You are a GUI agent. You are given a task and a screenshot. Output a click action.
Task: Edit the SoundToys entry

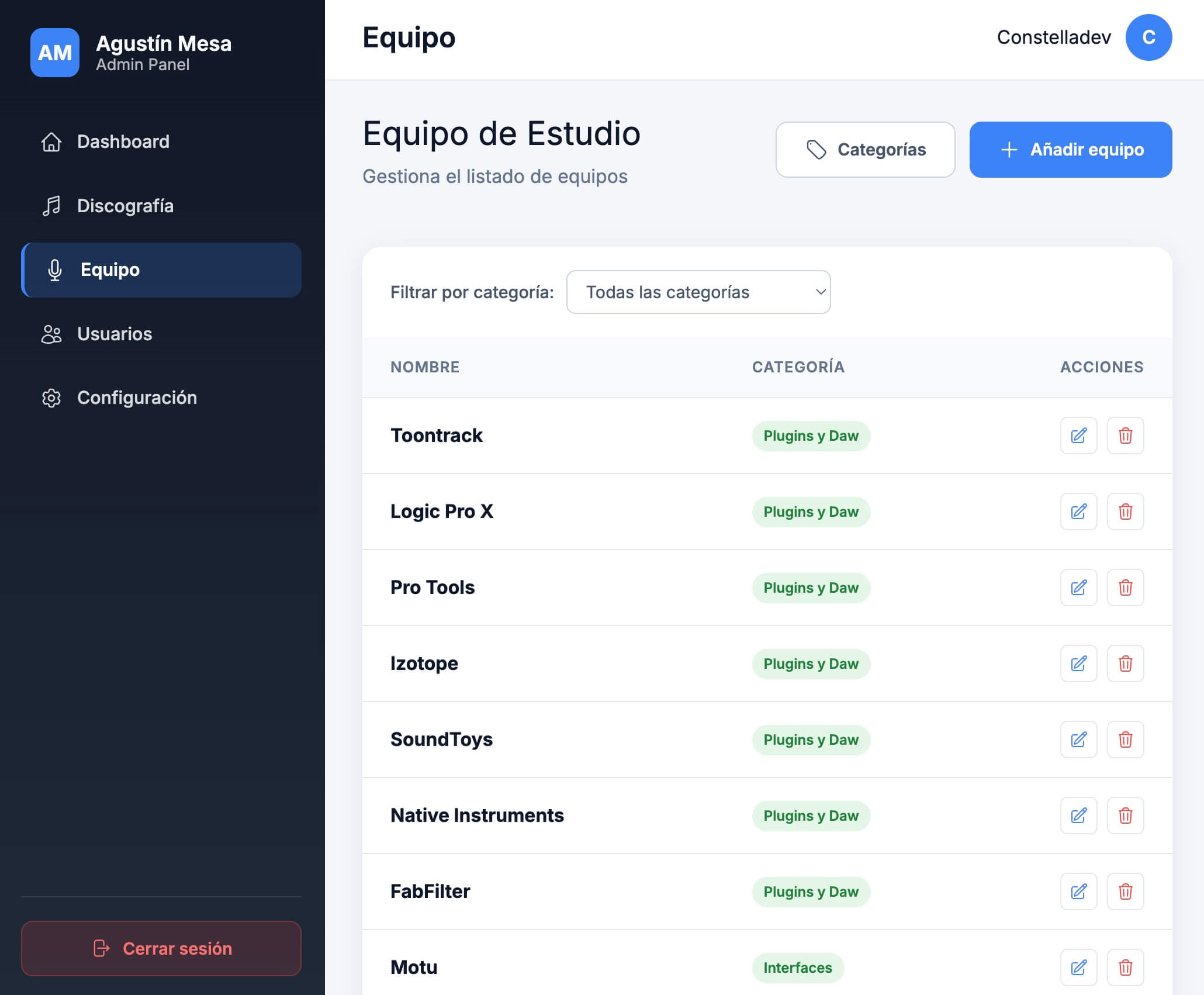[1078, 740]
